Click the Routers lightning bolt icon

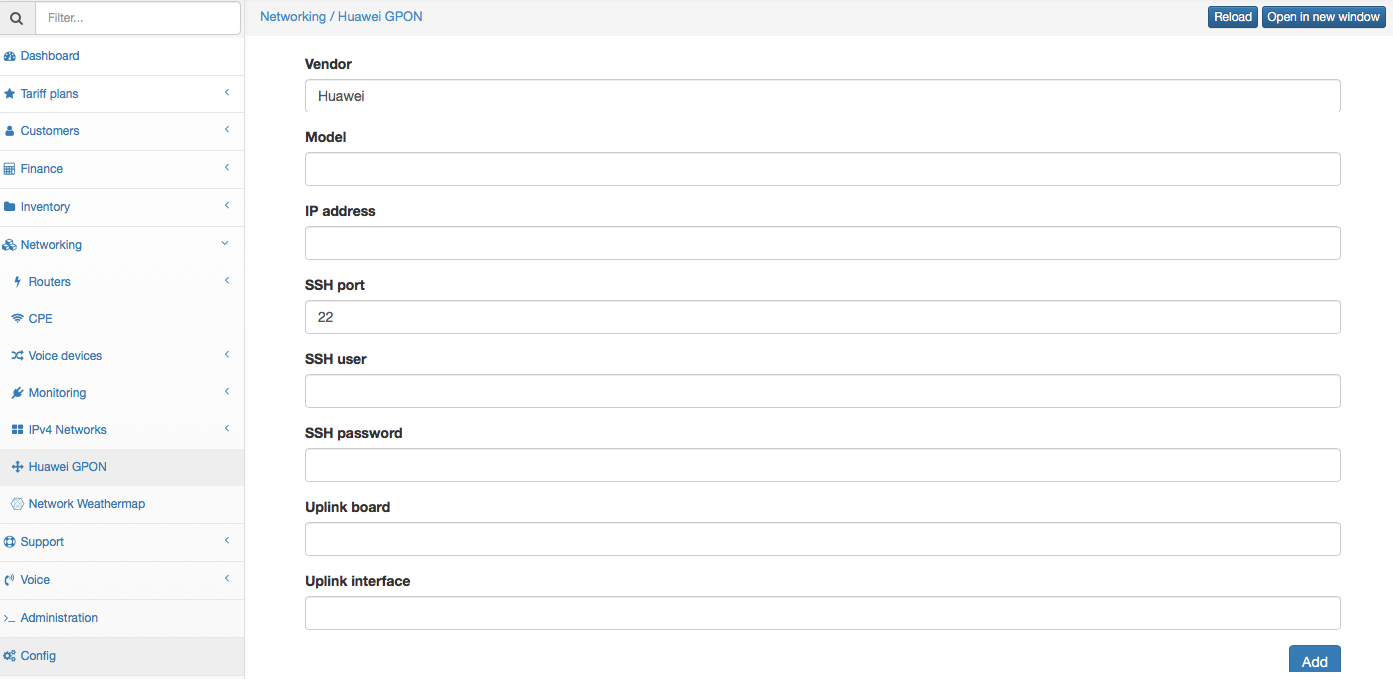pyautogui.click(x=17, y=282)
